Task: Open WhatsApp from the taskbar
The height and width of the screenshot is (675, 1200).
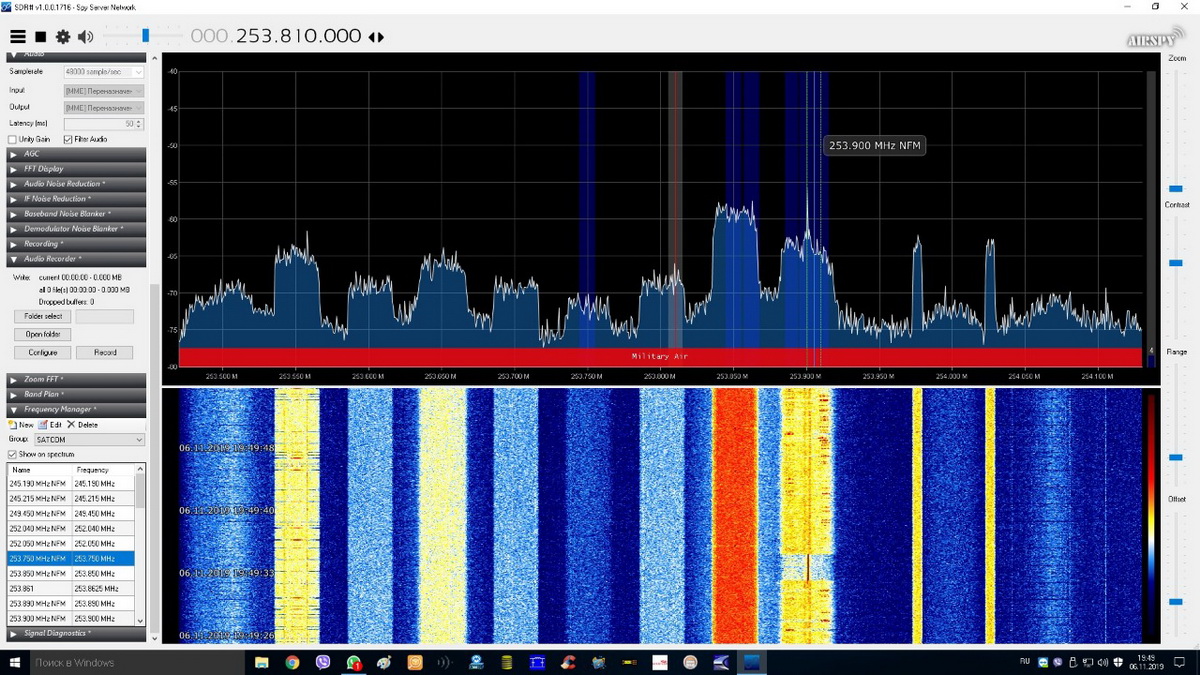Action: tap(354, 662)
